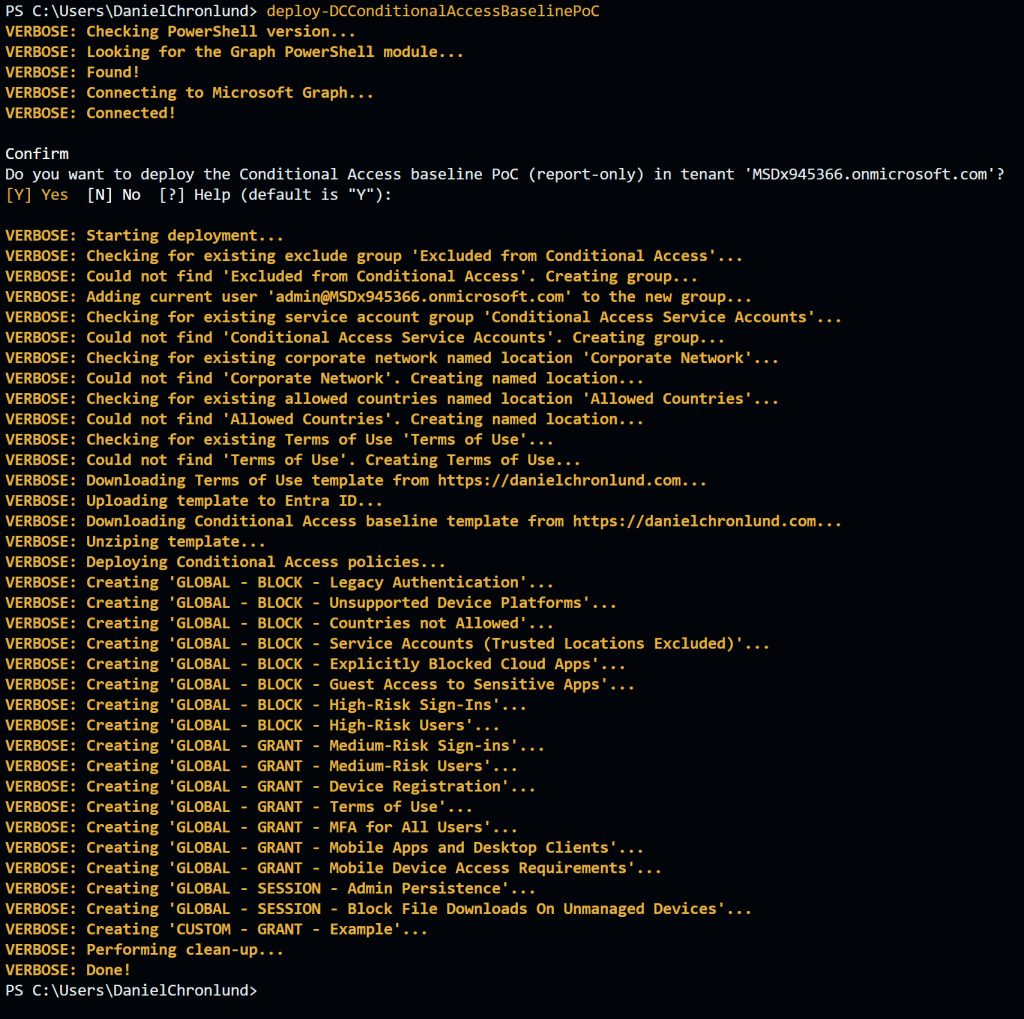Click the 'Connected!' verbose message
The height and width of the screenshot is (1019, 1024).
tap(130, 113)
